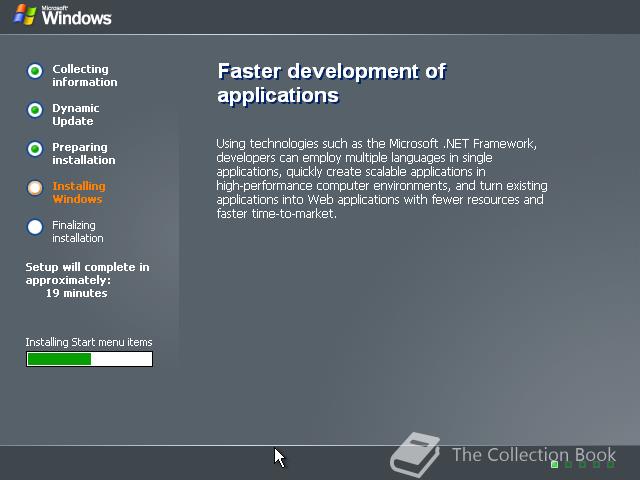Select the Collecting information step indicator
Screen dimensions: 640x480
click(35, 71)
